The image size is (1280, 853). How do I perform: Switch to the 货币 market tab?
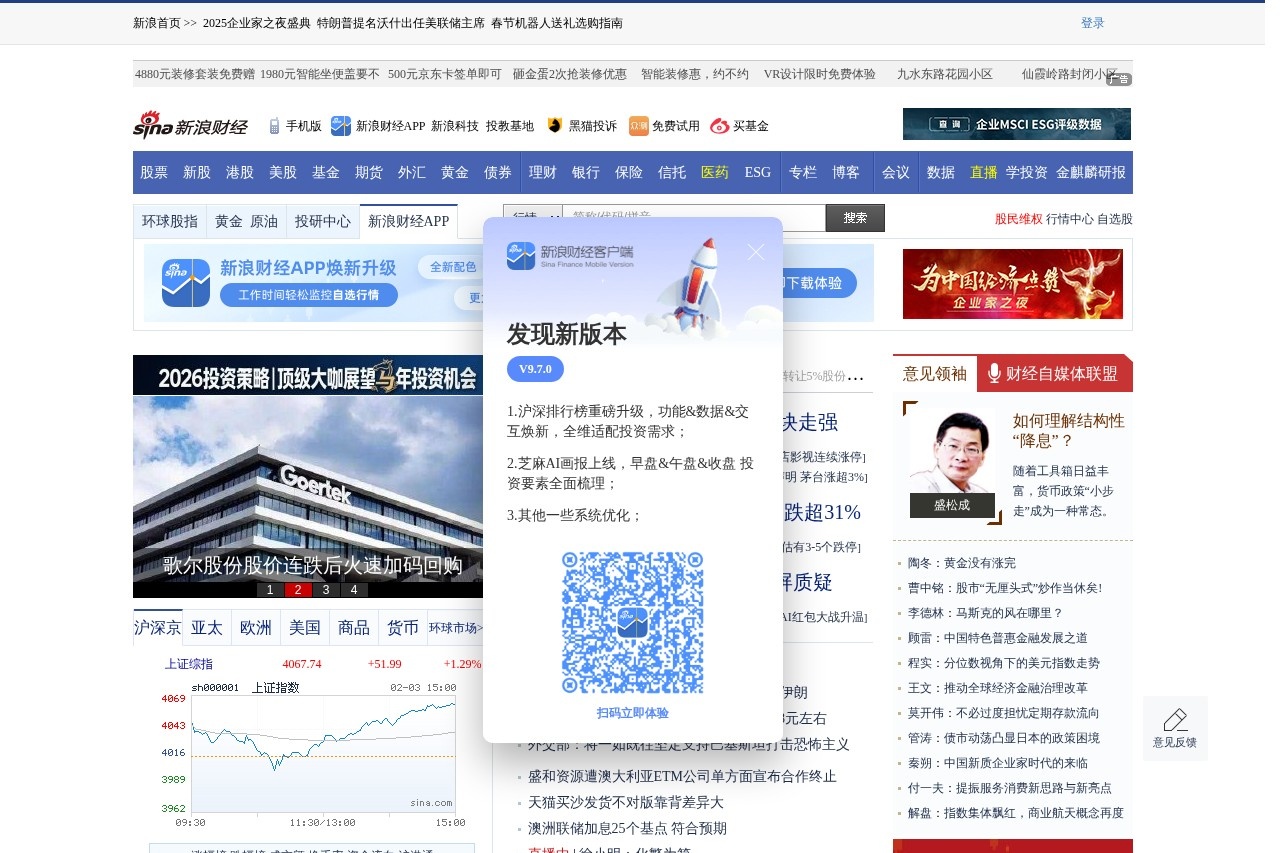tap(403, 628)
